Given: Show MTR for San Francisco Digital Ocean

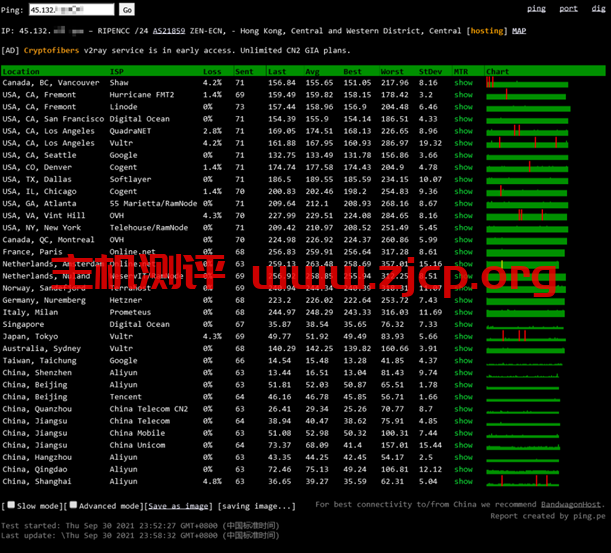Looking at the screenshot, I should tap(463, 119).
